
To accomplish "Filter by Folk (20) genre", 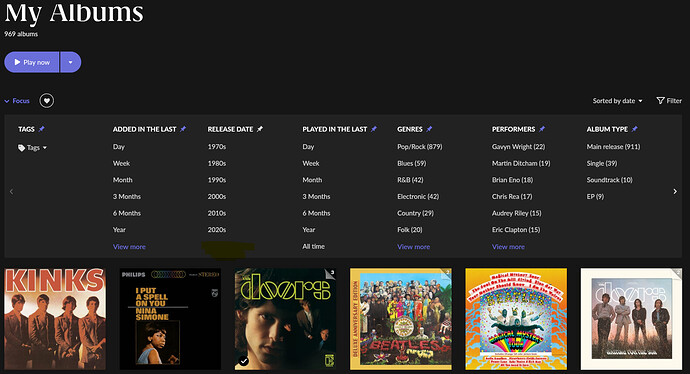I will (410, 230).
